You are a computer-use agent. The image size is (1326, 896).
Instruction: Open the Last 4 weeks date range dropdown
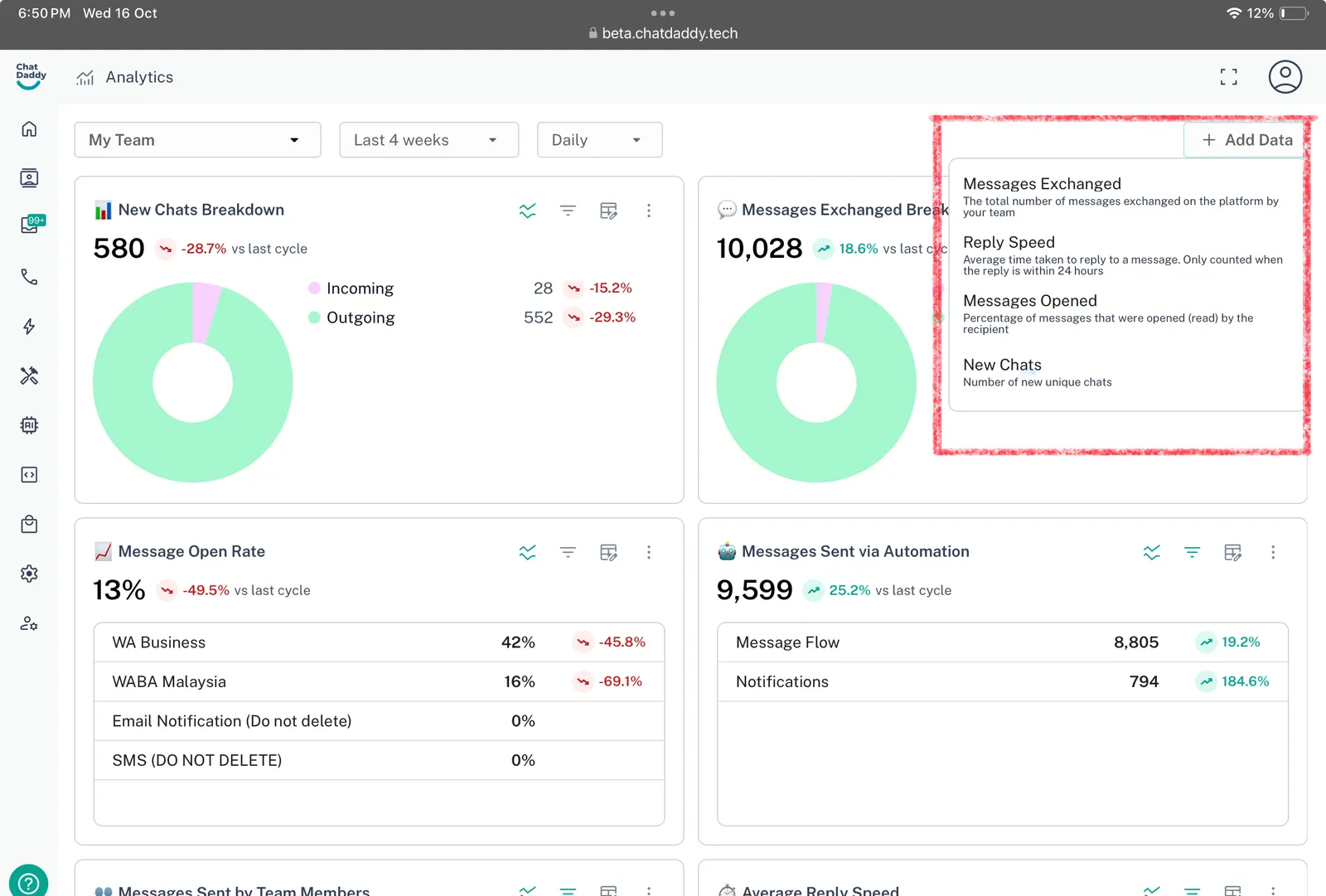pos(428,140)
